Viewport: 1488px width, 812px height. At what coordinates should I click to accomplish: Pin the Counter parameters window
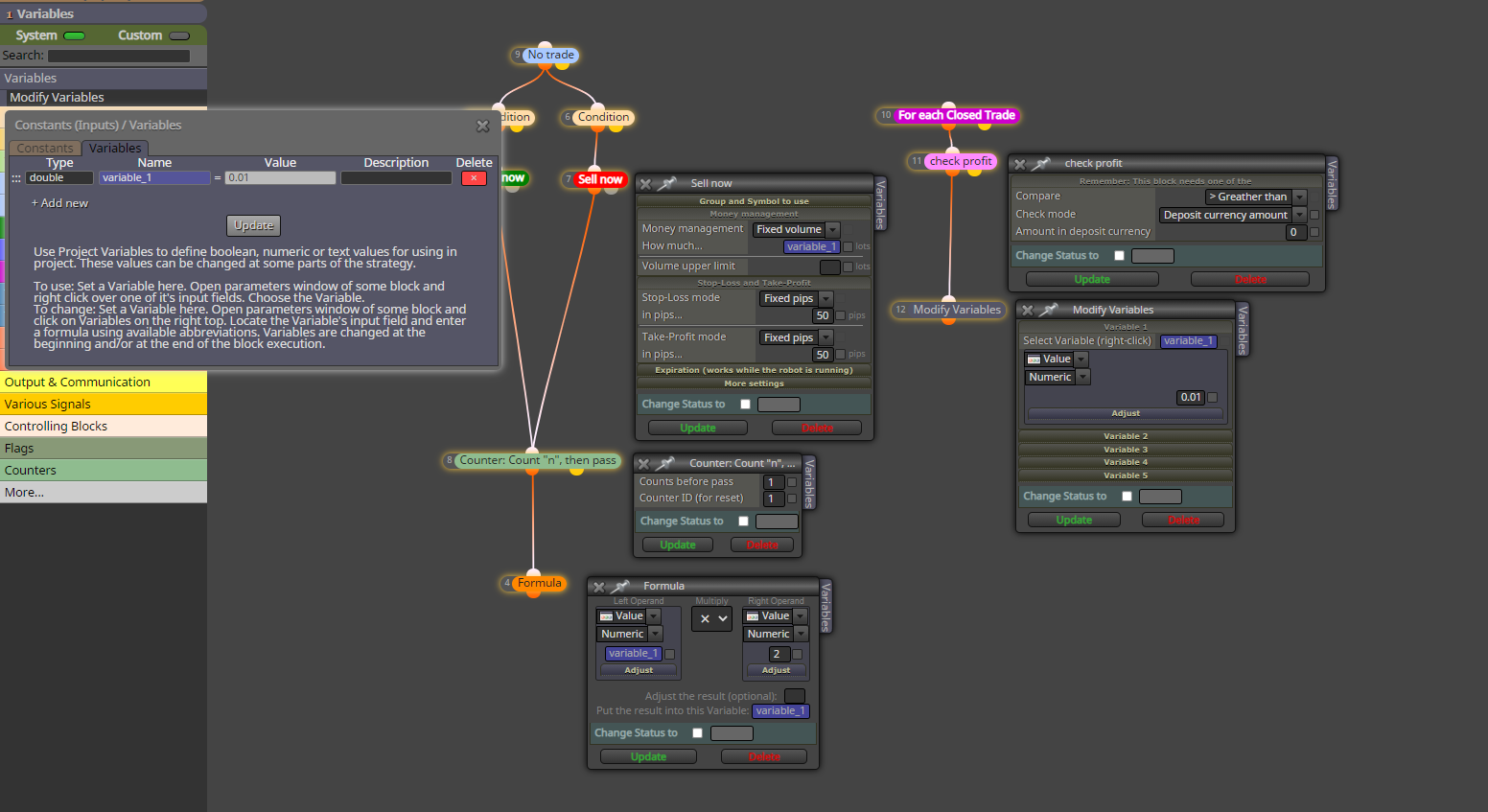[x=666, y=463]
